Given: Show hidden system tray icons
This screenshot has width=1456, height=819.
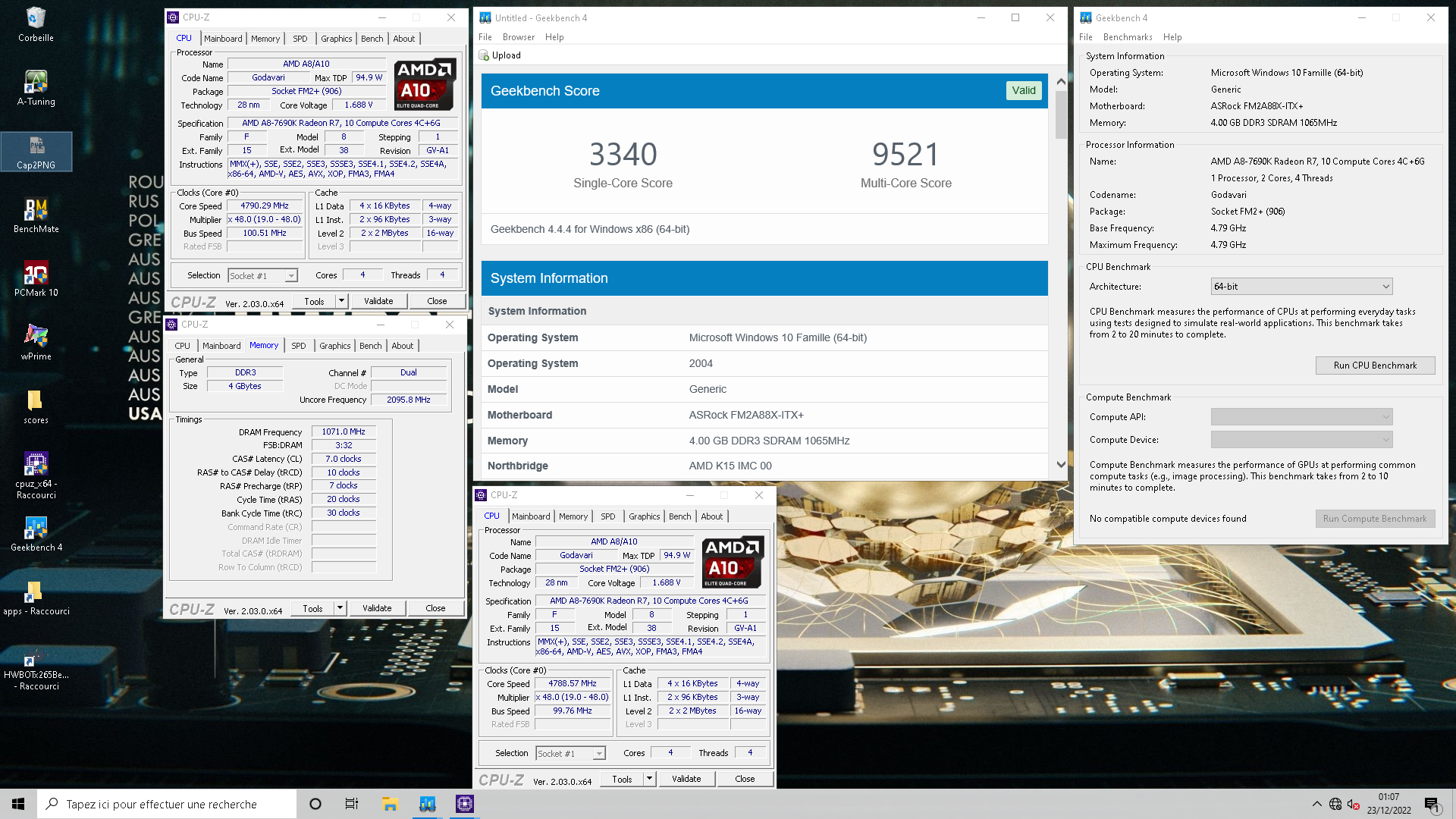Looking at the screenshot, I should (x=1316, y=804).
